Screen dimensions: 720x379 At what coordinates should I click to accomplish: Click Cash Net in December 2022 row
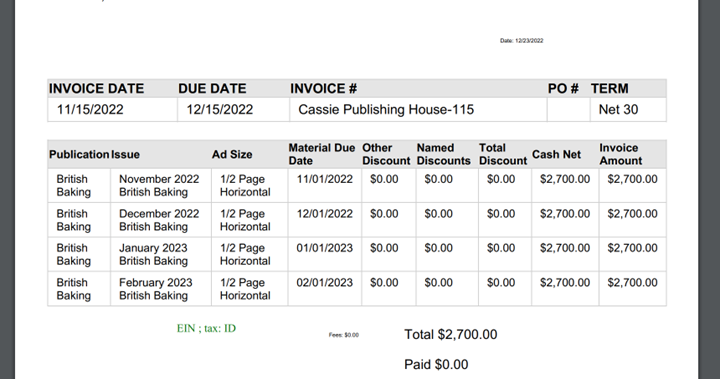[x=565, y=214]
